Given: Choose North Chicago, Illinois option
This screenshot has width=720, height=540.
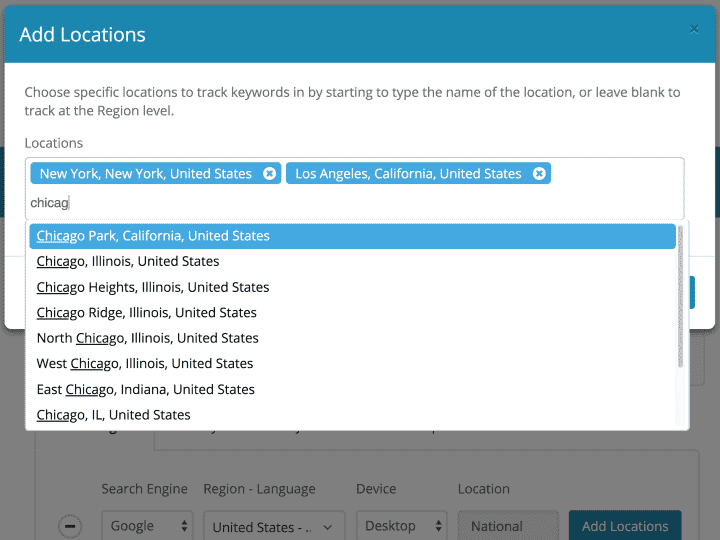Looking at the screenshot, I should click(x=148, y=338).
